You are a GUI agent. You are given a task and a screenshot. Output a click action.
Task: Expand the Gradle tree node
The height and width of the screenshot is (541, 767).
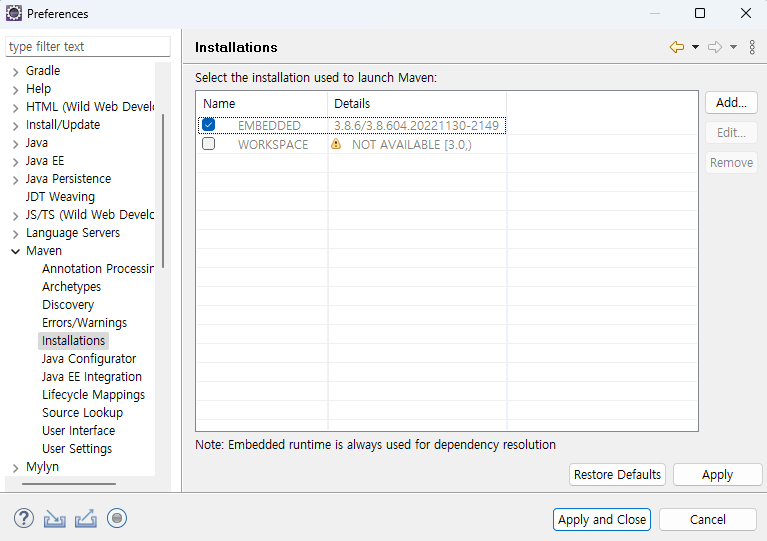click(15, 72)
